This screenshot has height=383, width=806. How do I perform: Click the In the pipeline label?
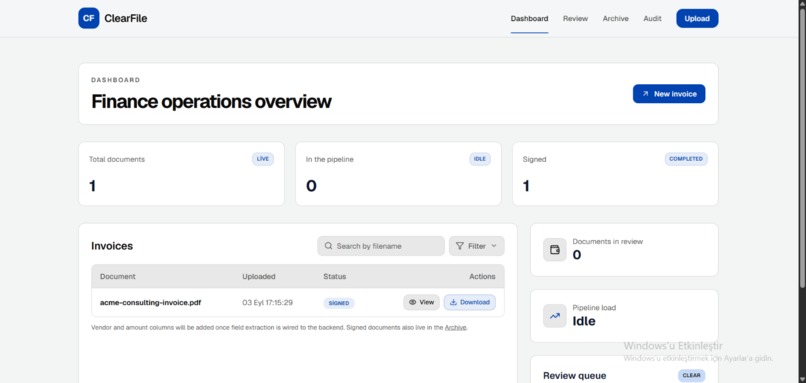(329, 159)
